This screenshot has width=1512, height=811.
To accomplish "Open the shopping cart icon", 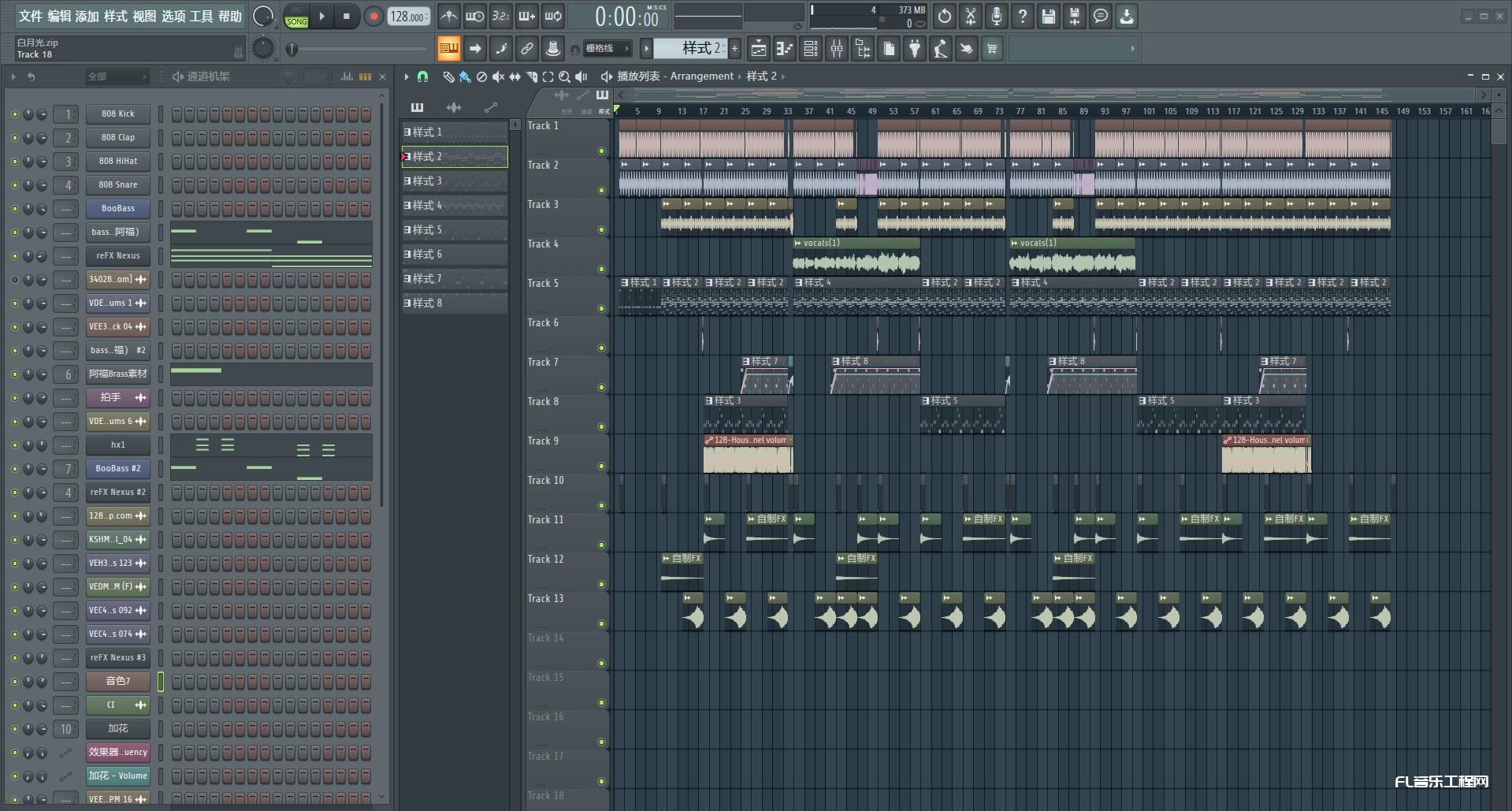I will tap(992, 49).
